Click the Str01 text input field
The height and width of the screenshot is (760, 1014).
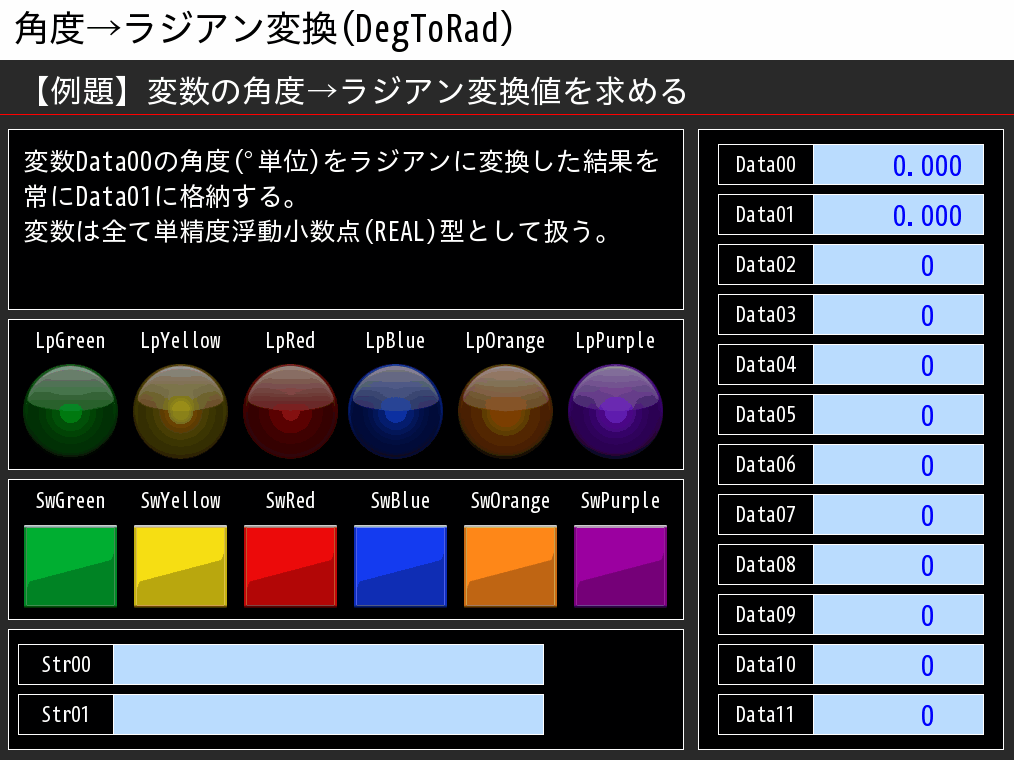[329, 715]
